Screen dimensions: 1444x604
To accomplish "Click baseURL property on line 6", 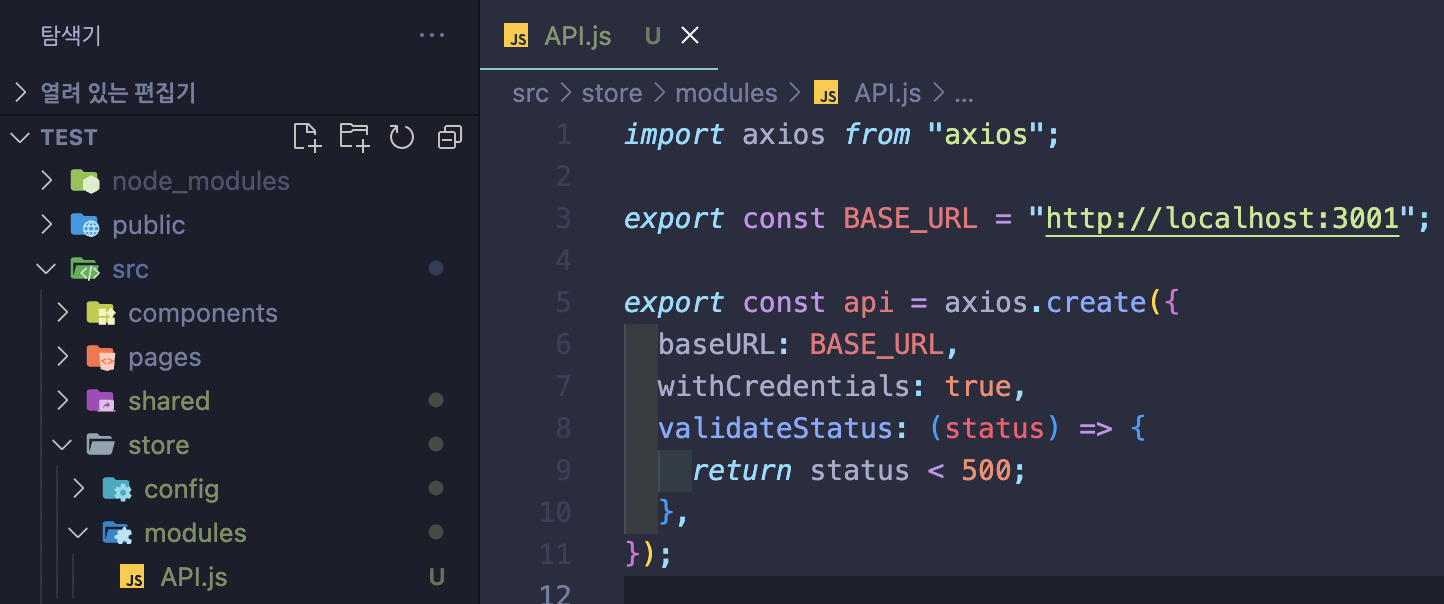I will pos(716,344).
